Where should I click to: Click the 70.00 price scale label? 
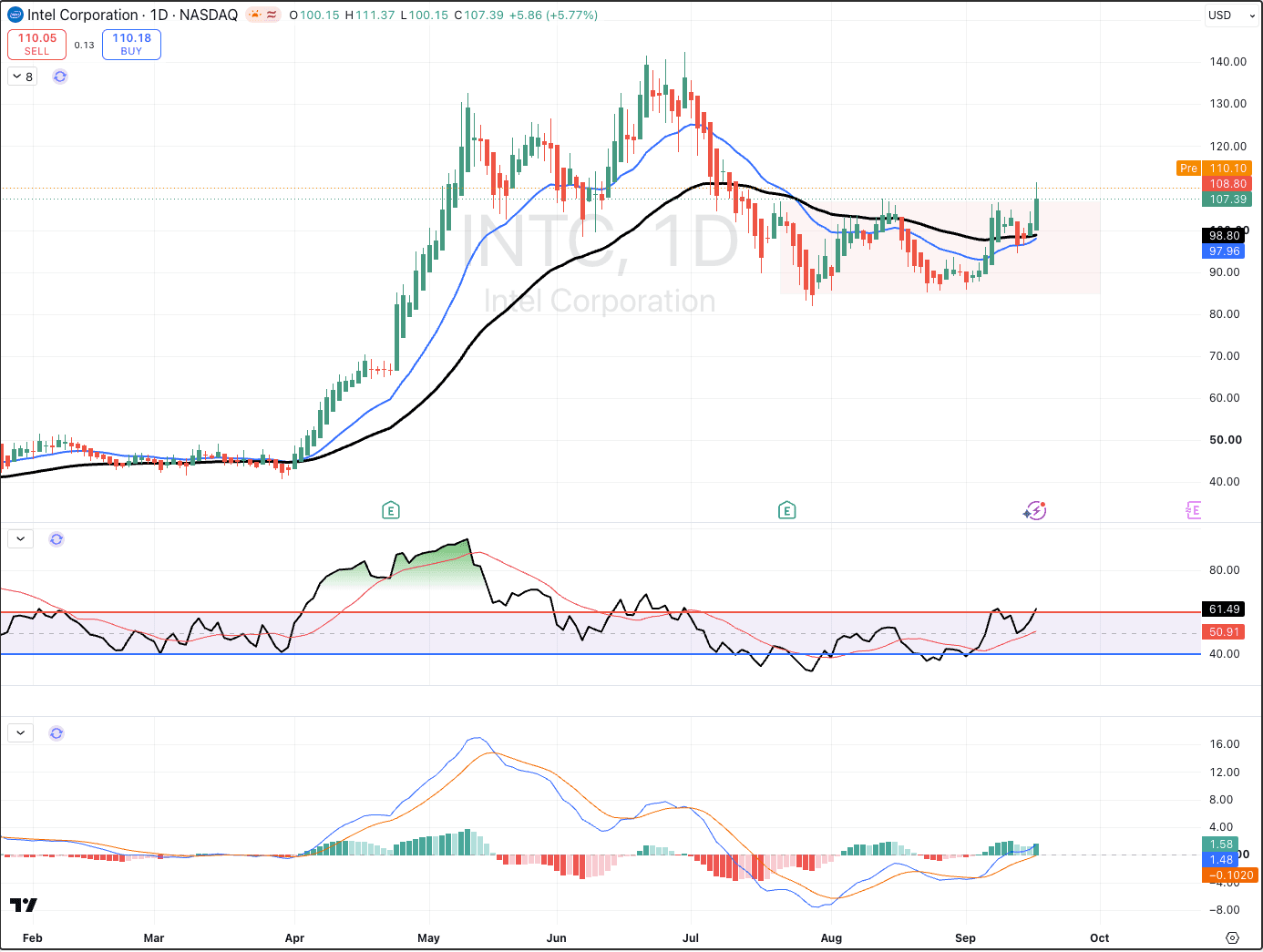(1225, 356)
